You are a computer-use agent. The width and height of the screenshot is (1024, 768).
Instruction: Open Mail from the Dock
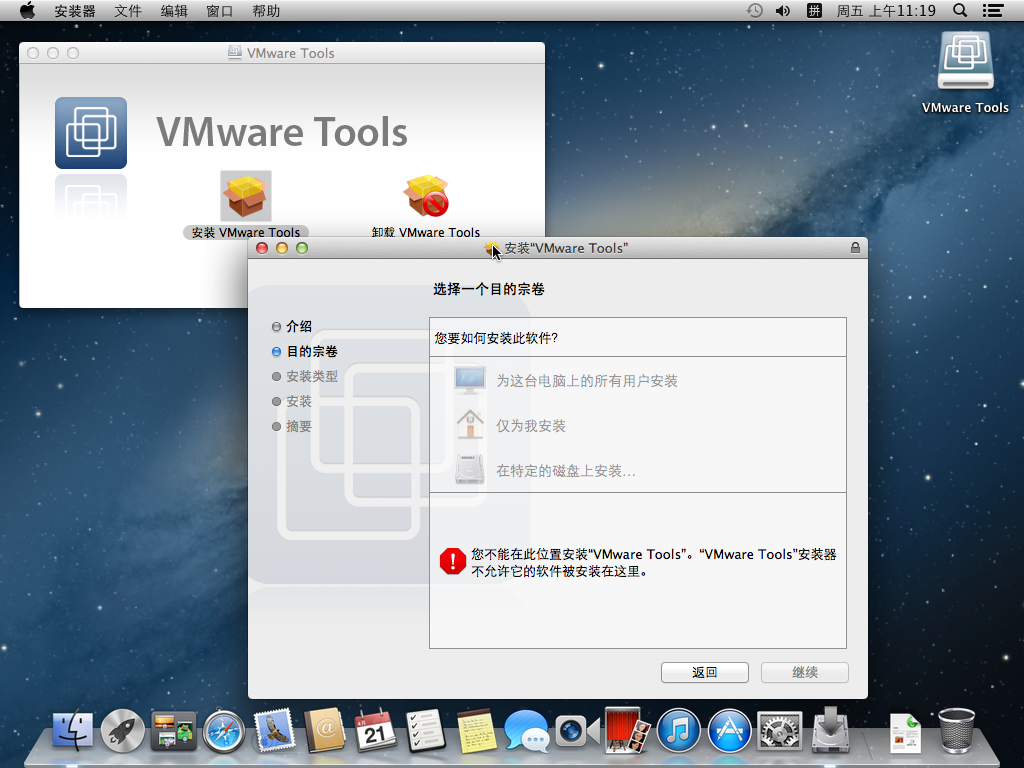pos(274,729)
